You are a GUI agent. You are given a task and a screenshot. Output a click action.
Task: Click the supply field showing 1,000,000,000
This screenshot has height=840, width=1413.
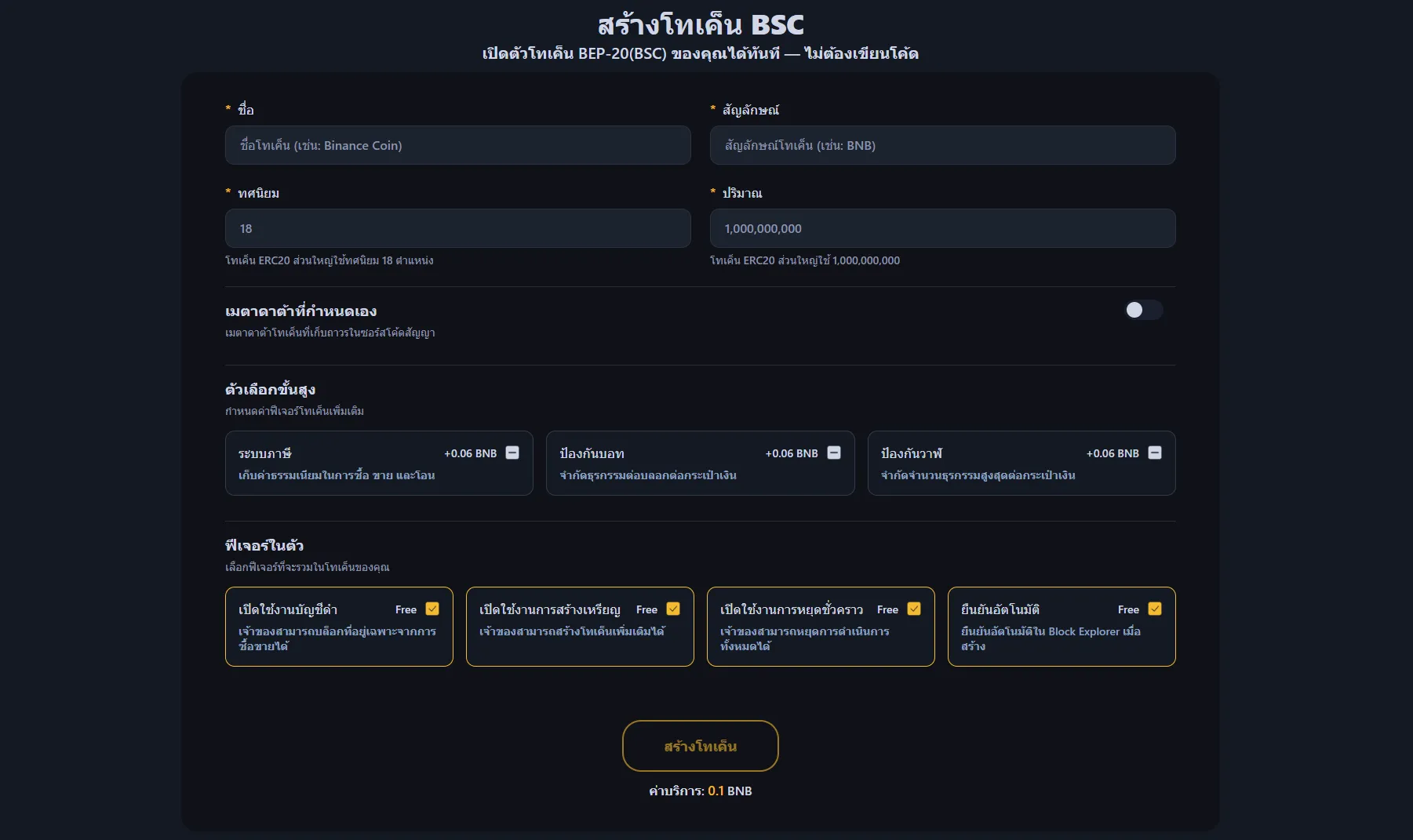[x=943, y=228]
